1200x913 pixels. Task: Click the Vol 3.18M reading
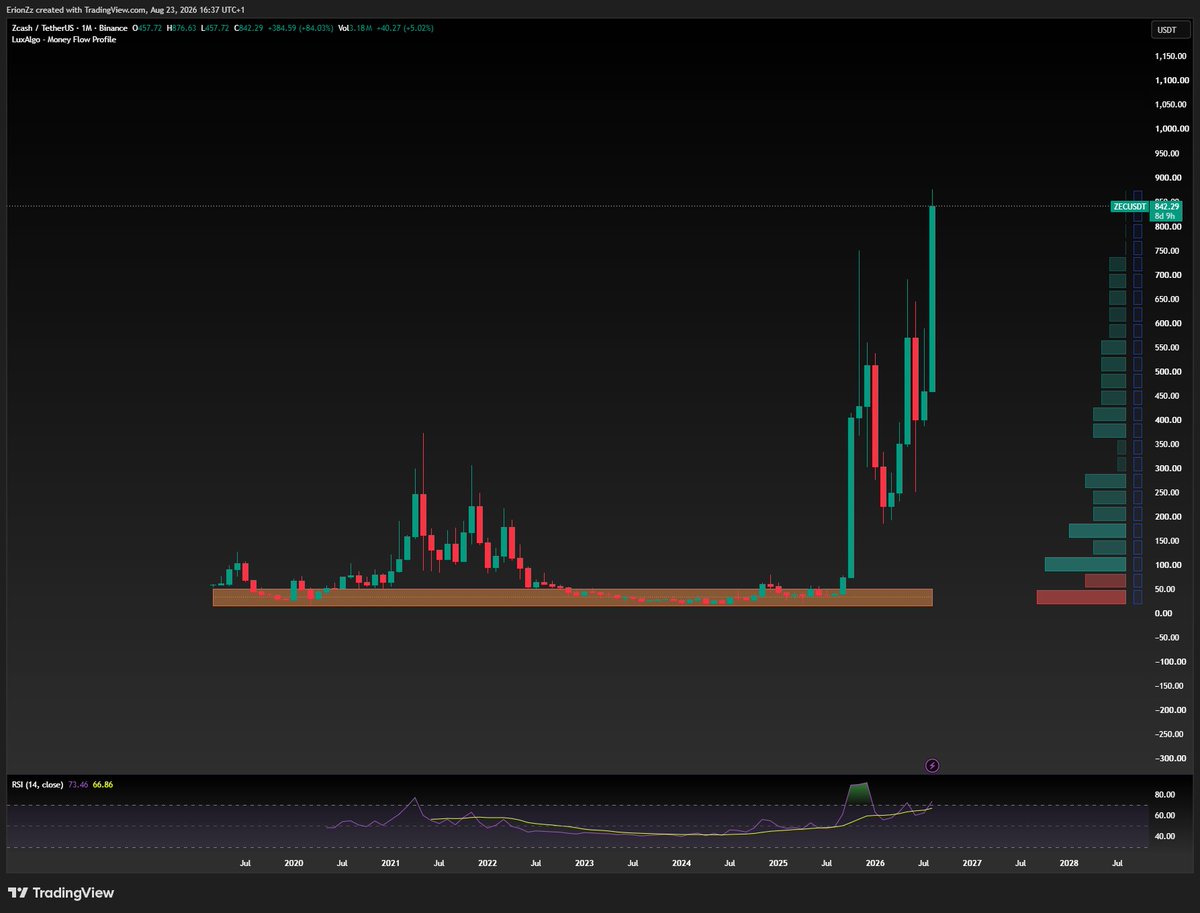coord(355,28)
